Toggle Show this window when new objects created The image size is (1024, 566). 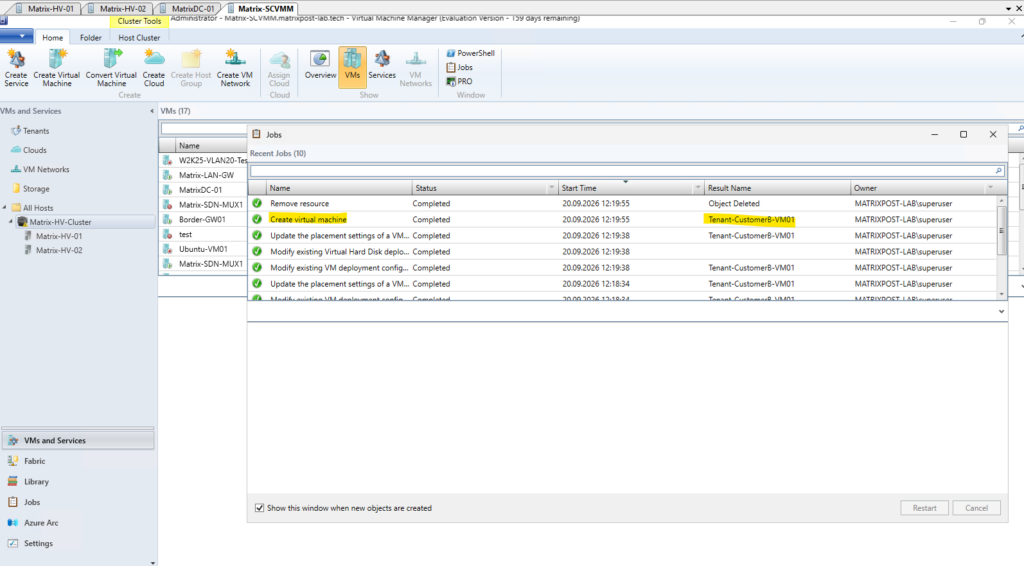tap(259, 508)
